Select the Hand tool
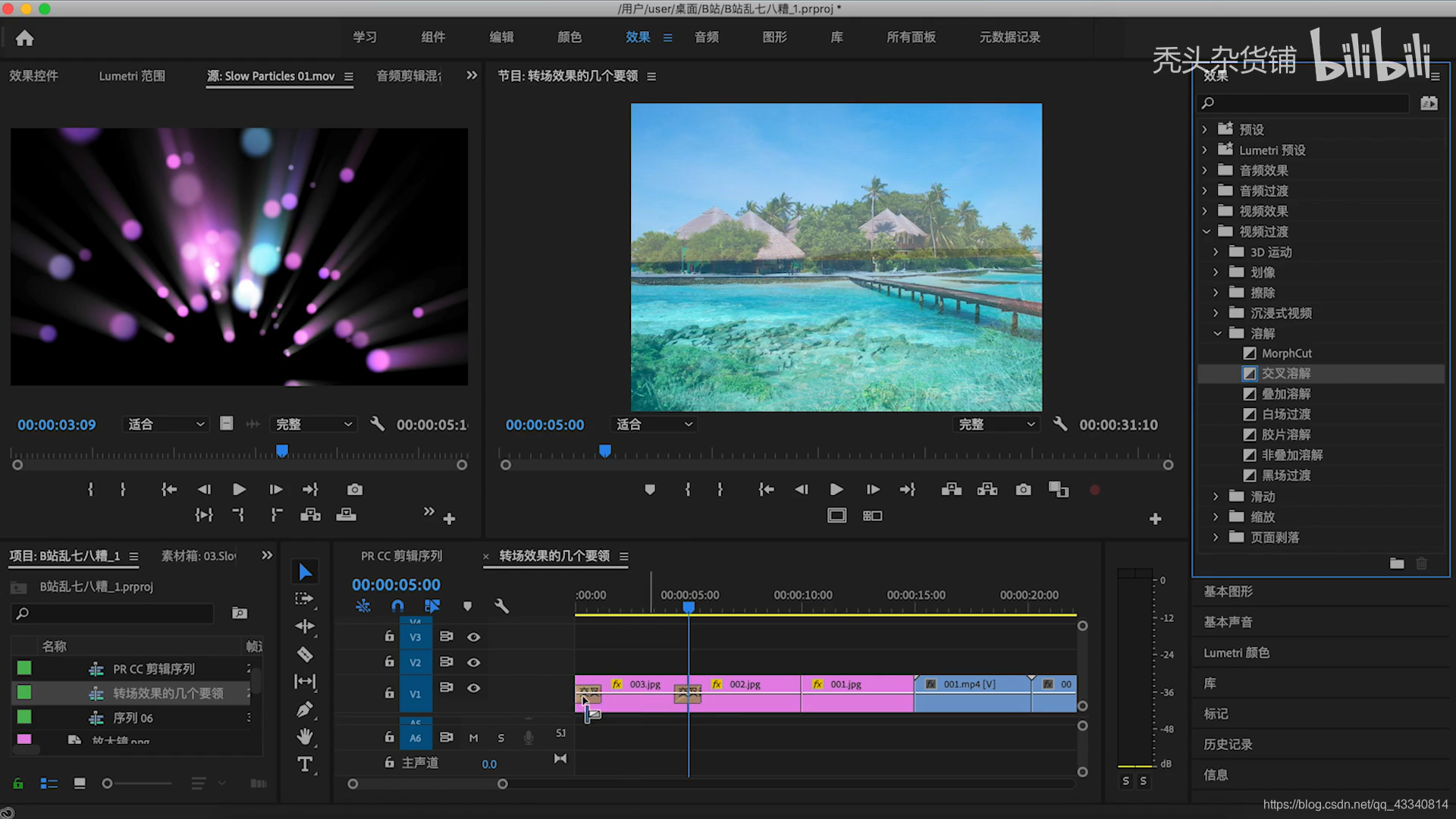 (305, 736)
